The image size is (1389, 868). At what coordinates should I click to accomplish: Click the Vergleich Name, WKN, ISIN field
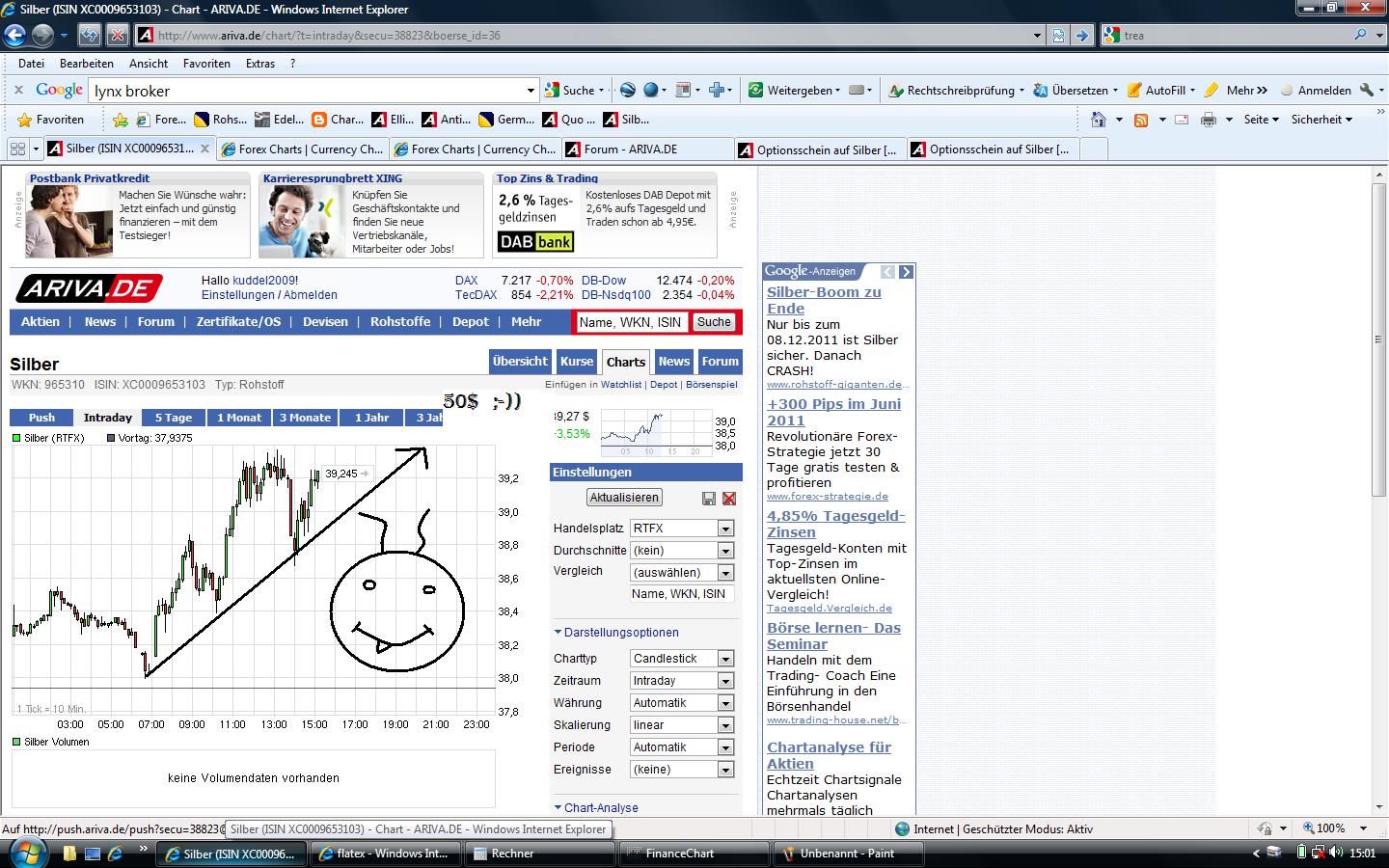682,594
